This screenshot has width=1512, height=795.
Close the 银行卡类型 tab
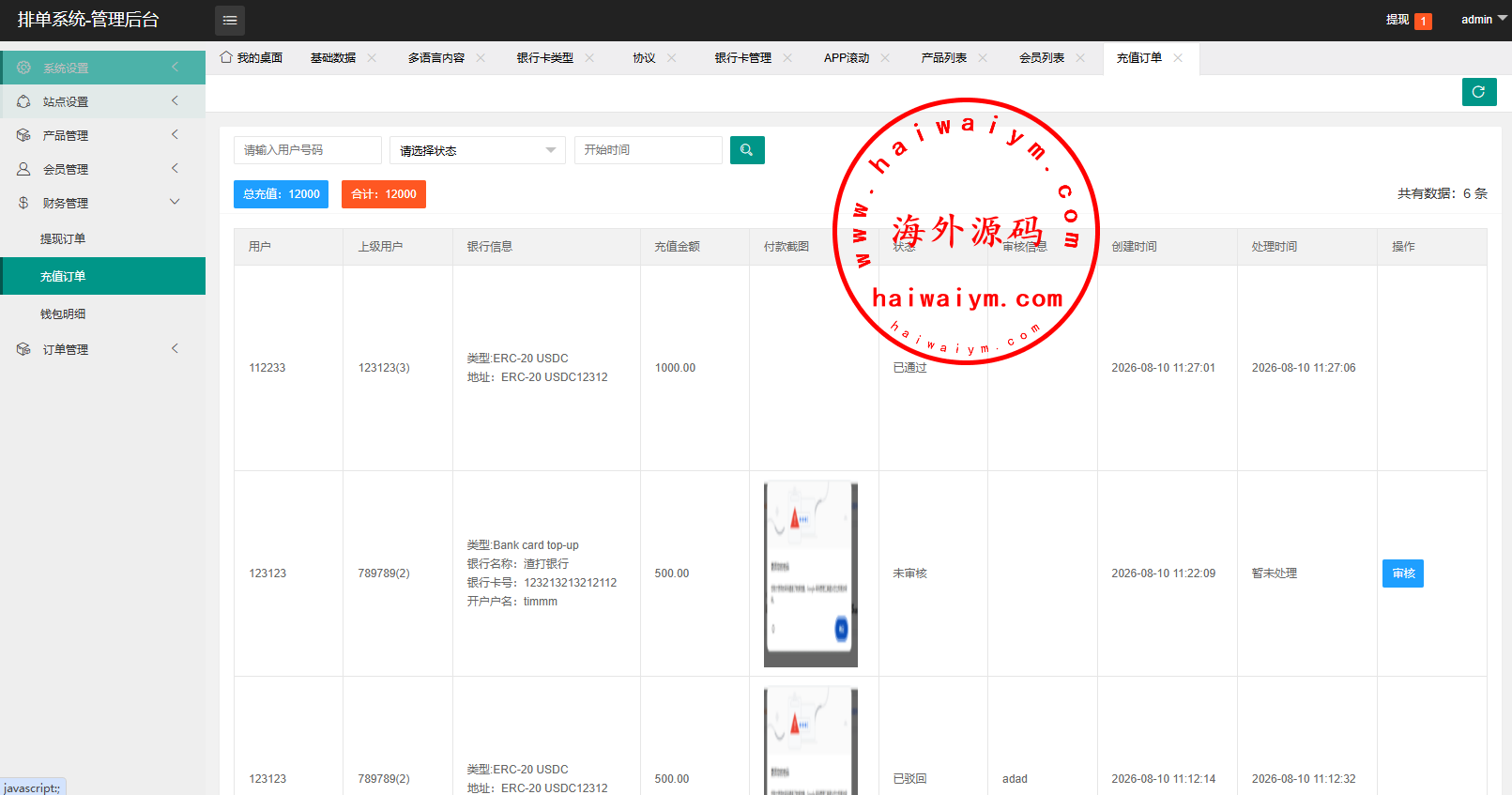589,58
